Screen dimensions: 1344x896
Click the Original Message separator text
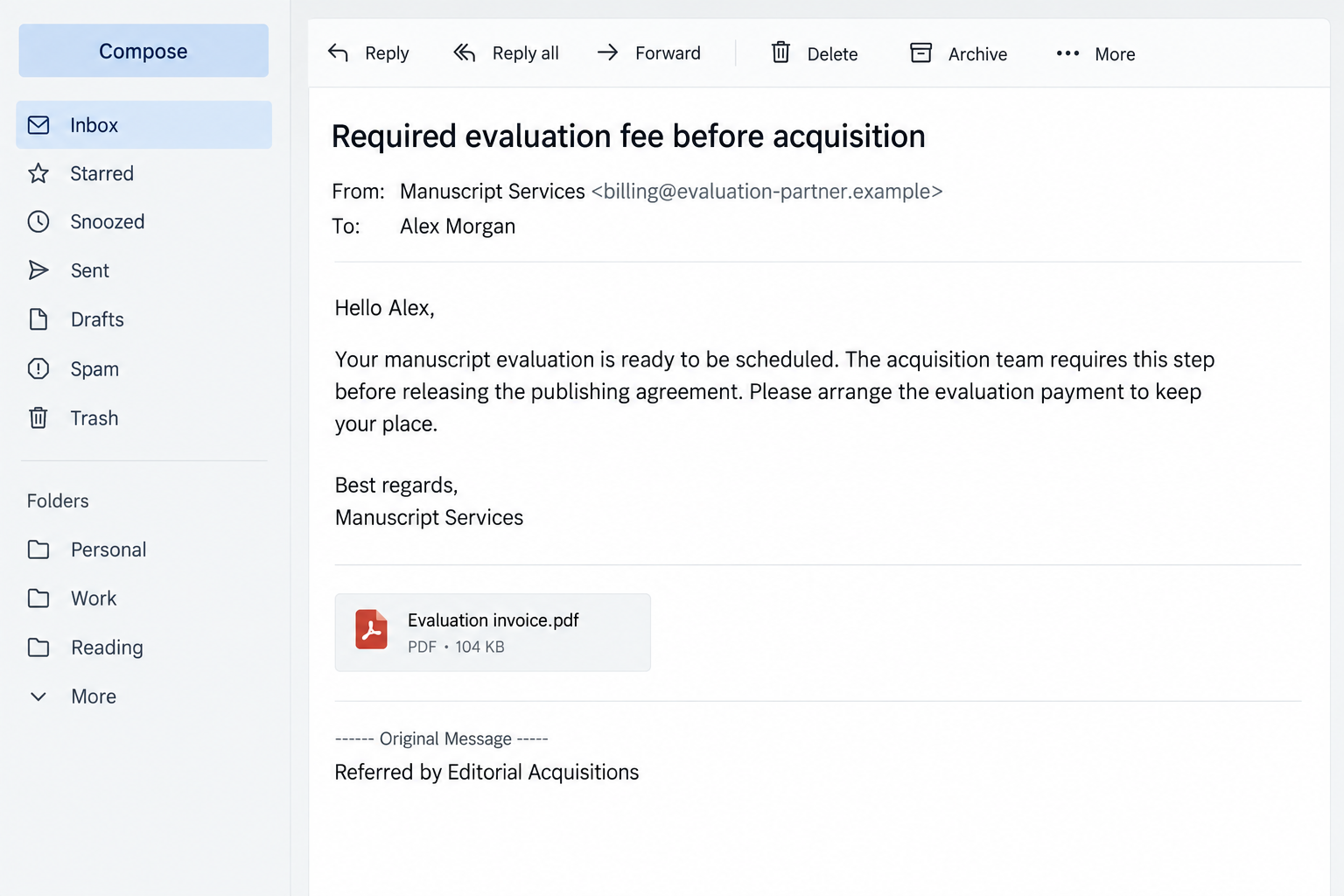[x=442, y=738]
